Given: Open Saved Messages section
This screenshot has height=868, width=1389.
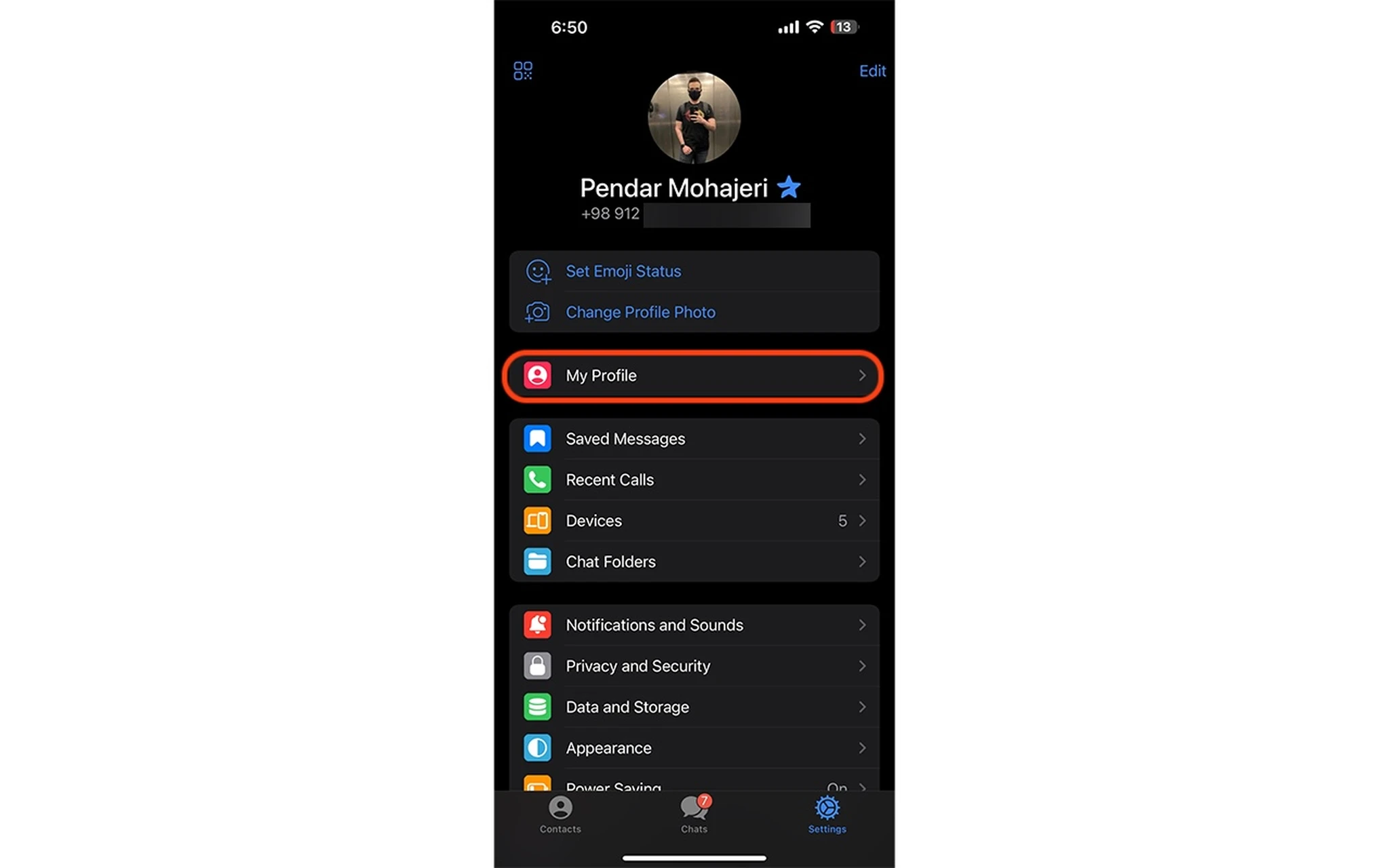Looking at the screenshot, I should pyautogui.click(x=694, y=438).
